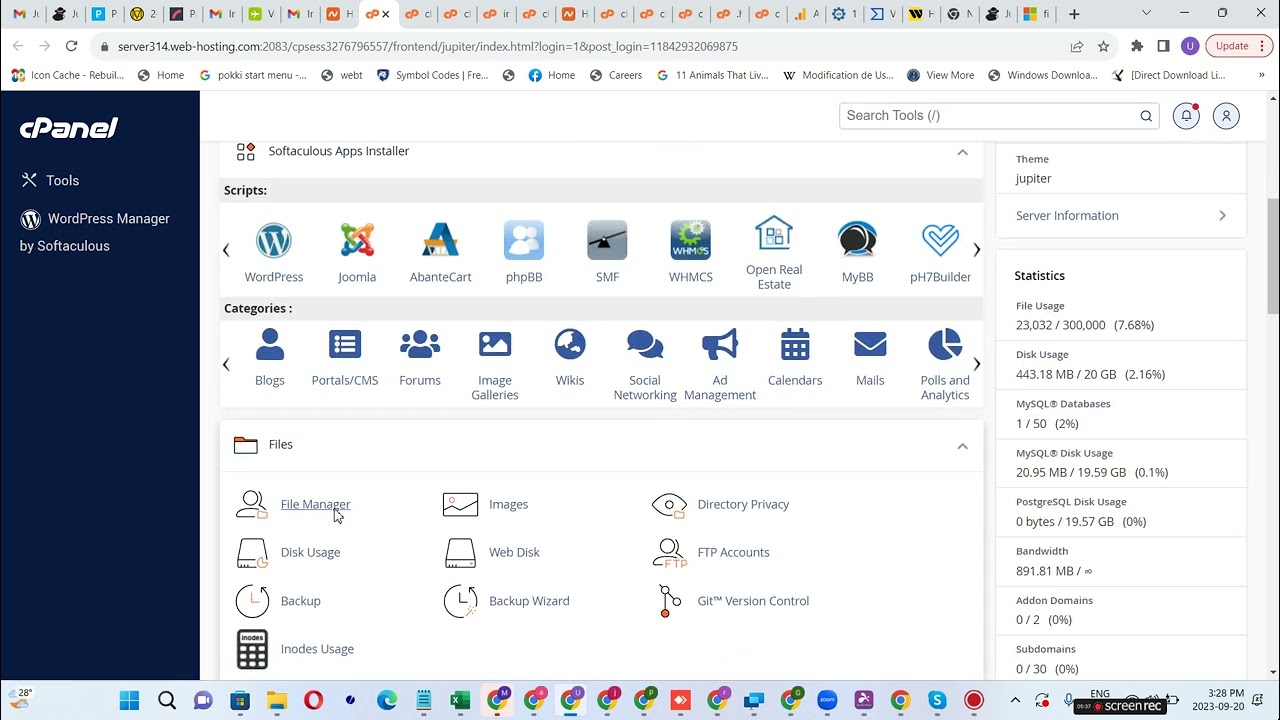Open the Images link
Viewport: 1280px width, 720px height.
(508, 504)
